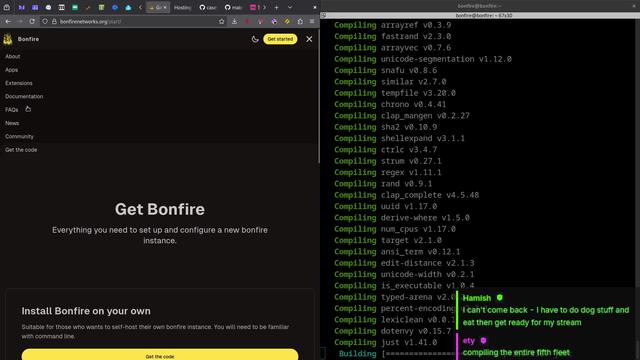Viewport: 640px width, 360px height.
Task: Click the yellow extension icon in toolbar
Action: [x=287, y=21]
